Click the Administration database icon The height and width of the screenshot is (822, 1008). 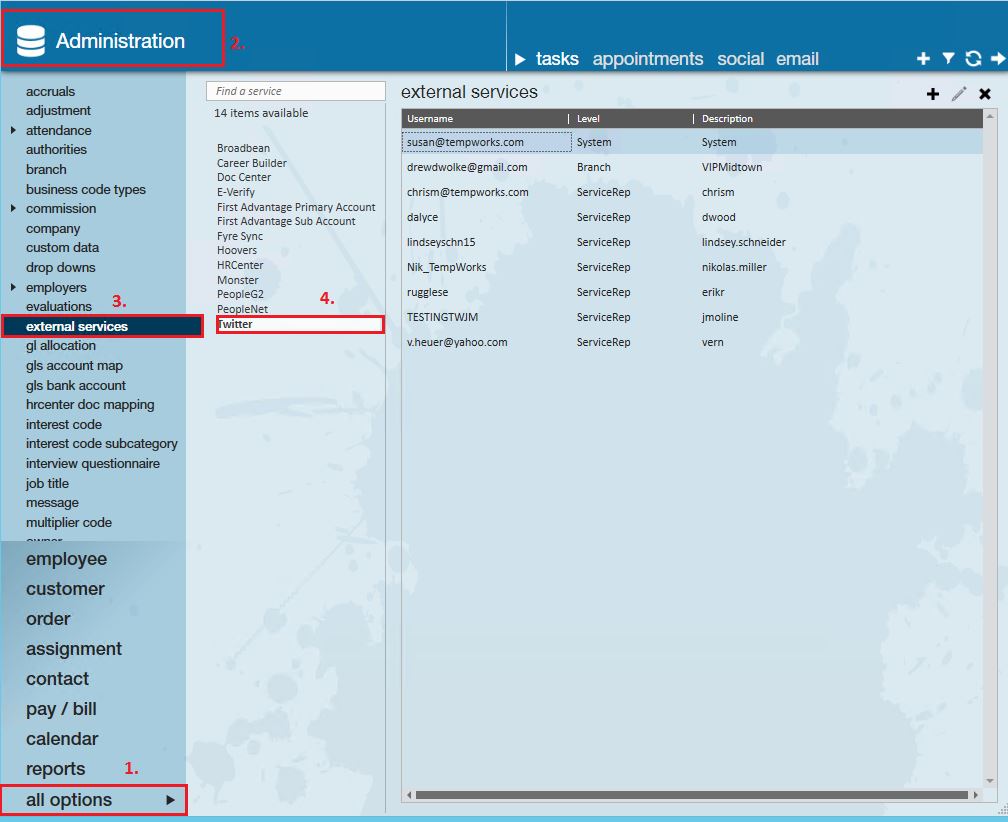tap(31, 41)
